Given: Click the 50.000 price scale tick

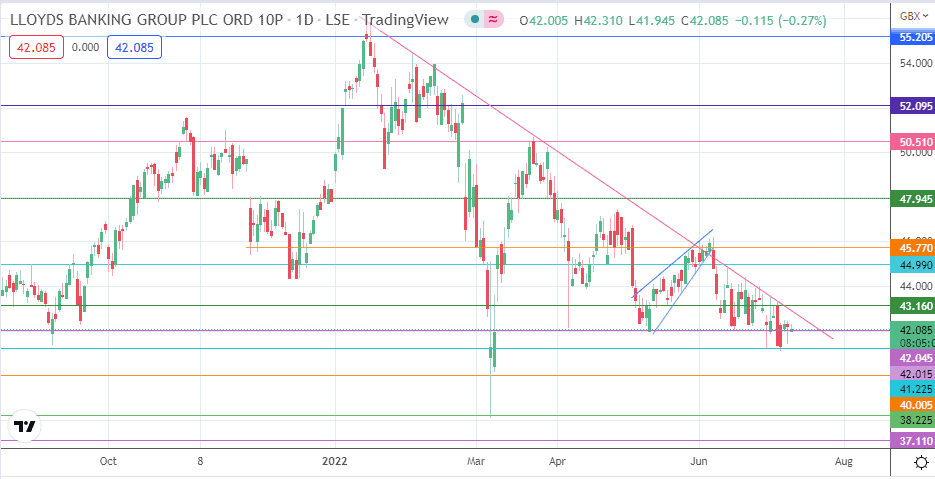Looking at the screenshot, I should click(x=914, y=153).
